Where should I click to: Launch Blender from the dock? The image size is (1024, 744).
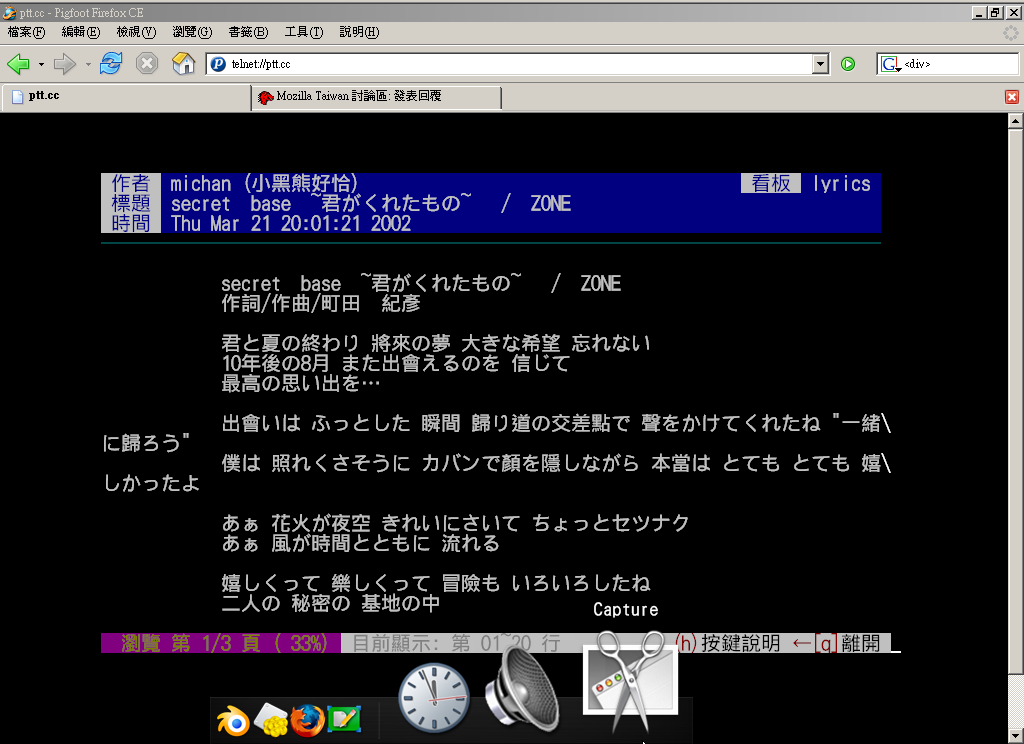tap(235, 720)
